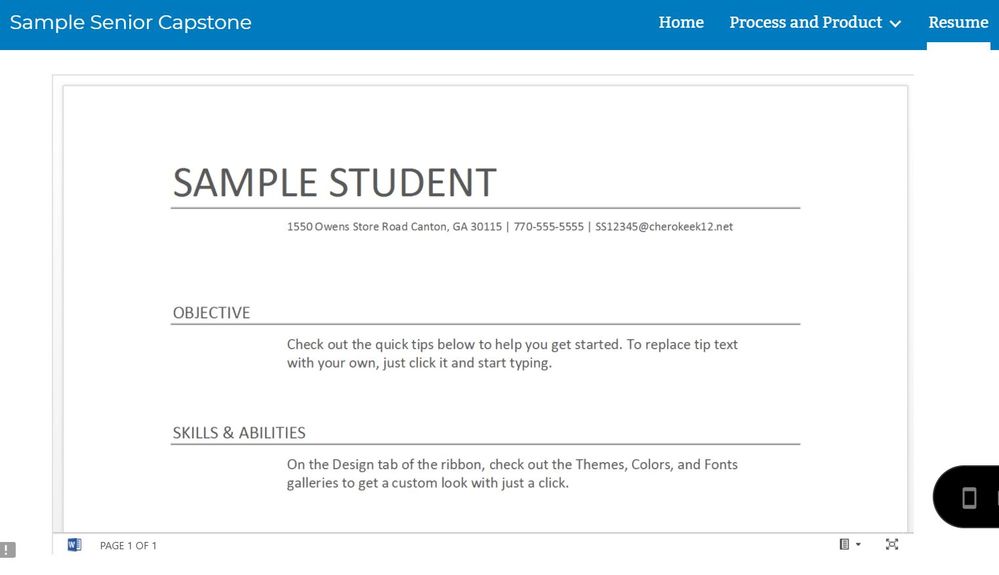The height and width of the screenshot is (575, 999).
Task: Click the quick tips paragraph under Objective
Action: click(x=512, y=353)
